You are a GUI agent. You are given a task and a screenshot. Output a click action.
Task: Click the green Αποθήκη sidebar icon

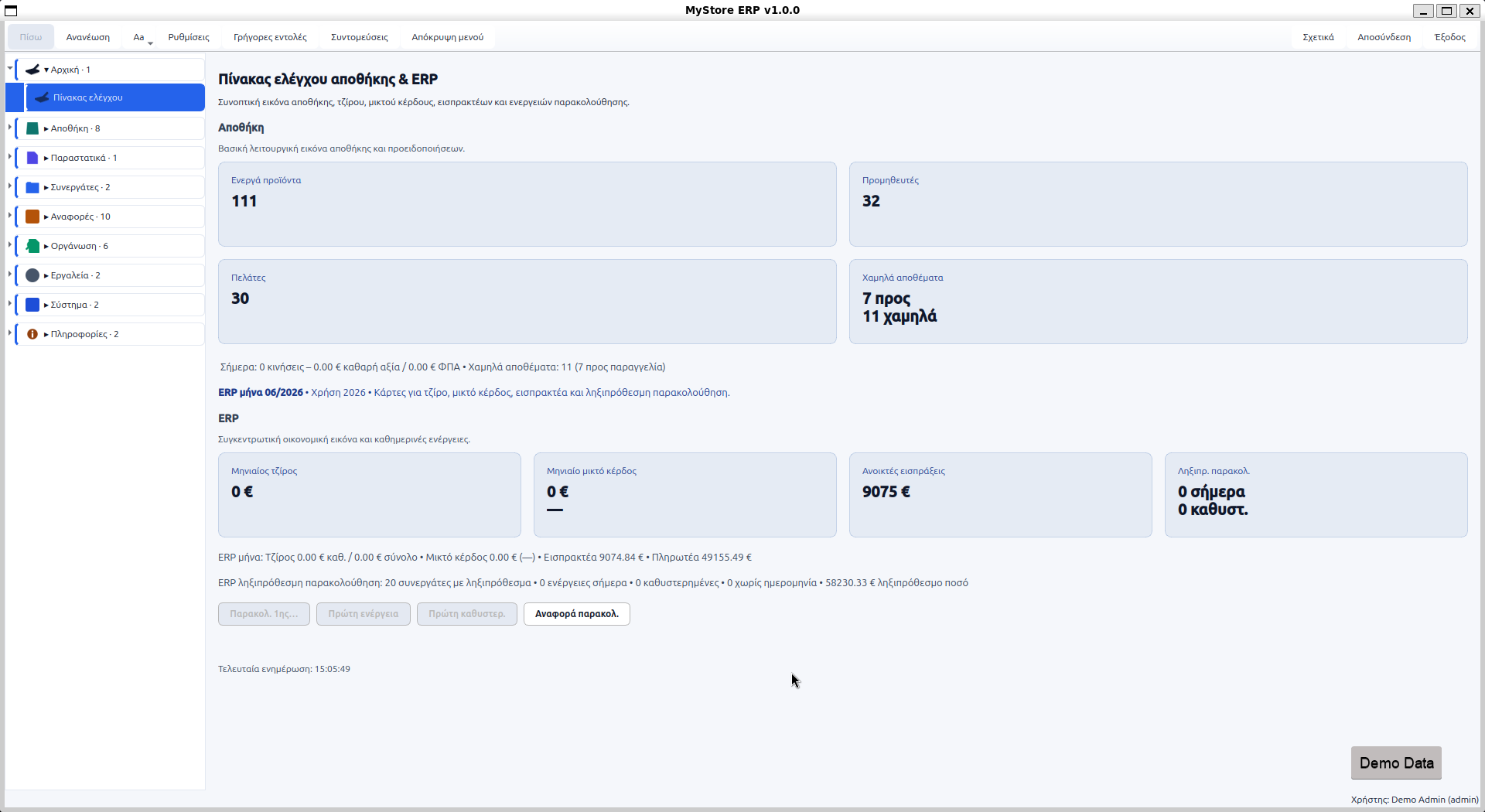pyautogui.click(x=32, y=128)
